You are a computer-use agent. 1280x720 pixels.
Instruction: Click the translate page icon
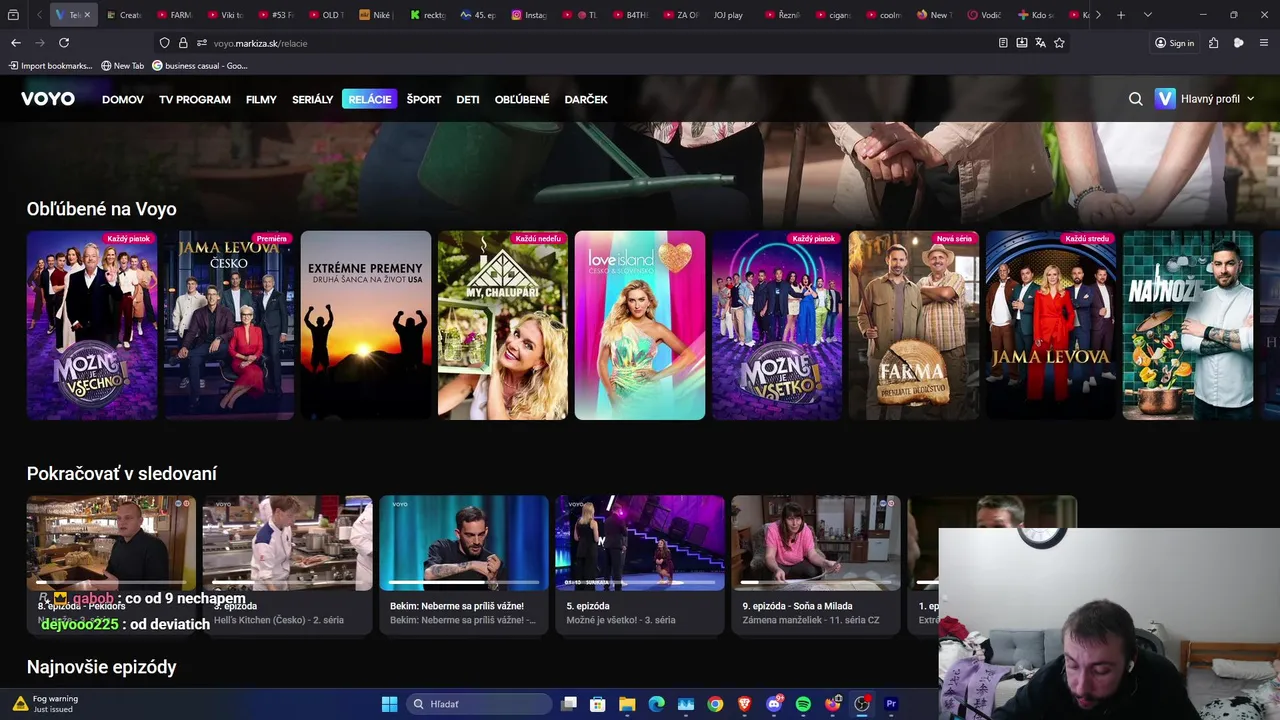click(x=1041, y=43)
